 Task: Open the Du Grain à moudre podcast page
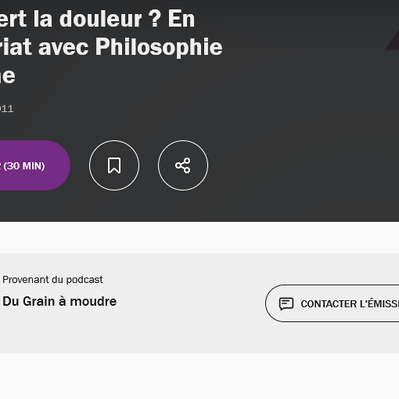click(x=59, y=301)
